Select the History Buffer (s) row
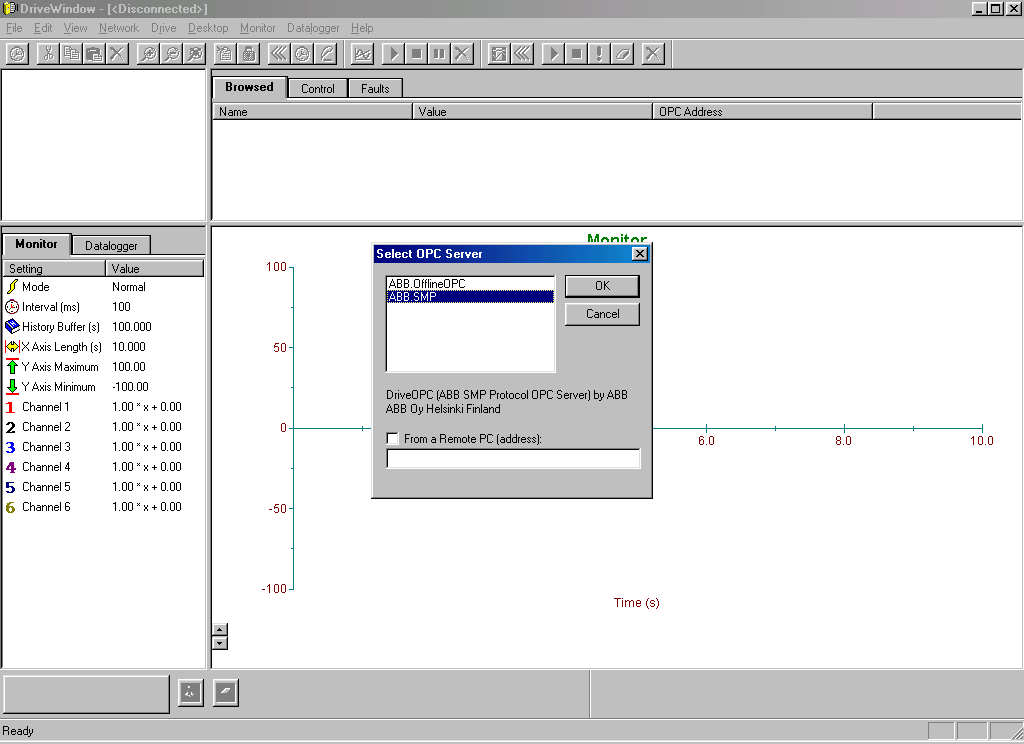 (103, 327)
